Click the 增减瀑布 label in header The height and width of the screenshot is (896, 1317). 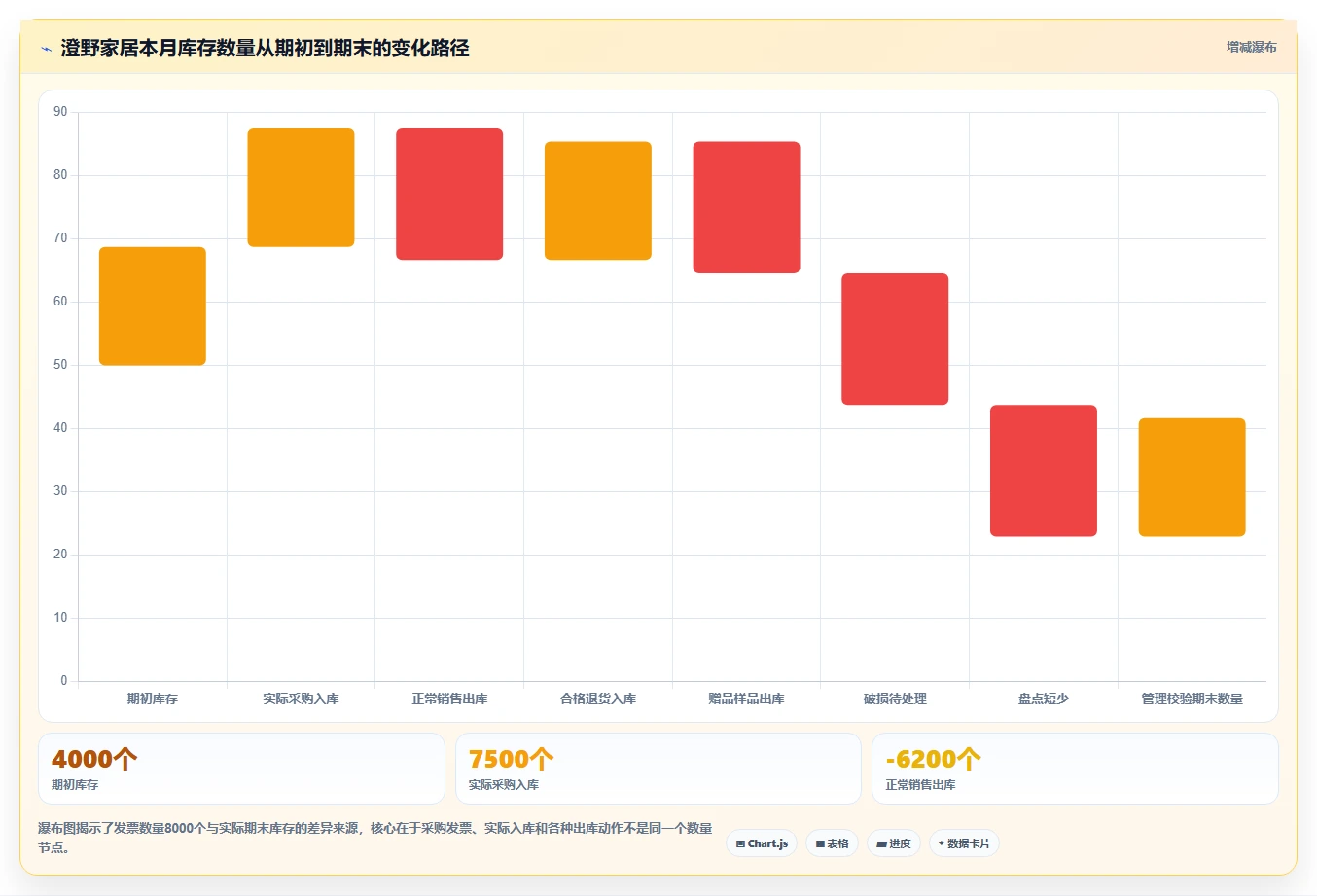click(x=1251, y=47)
